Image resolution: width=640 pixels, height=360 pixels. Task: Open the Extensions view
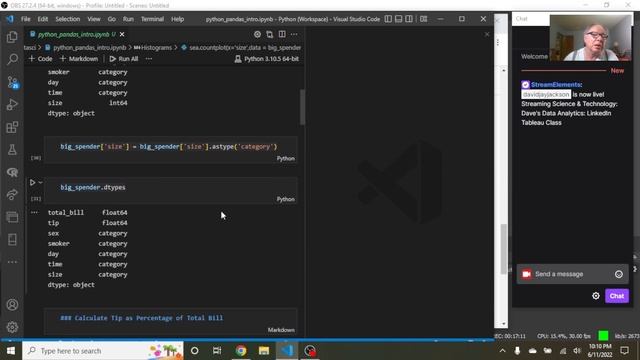12,127
